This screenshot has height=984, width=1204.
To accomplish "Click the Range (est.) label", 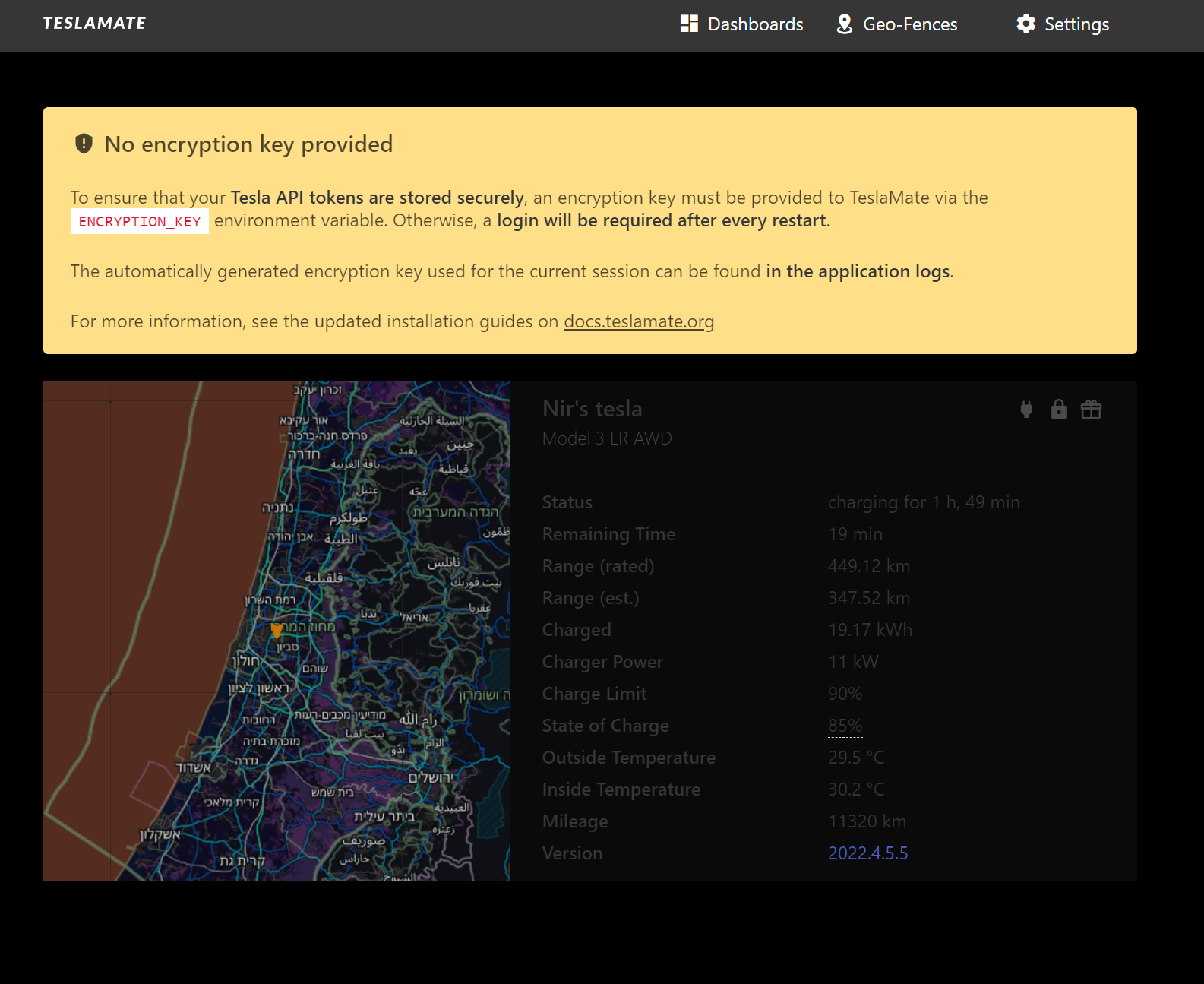I will point(591,598).
